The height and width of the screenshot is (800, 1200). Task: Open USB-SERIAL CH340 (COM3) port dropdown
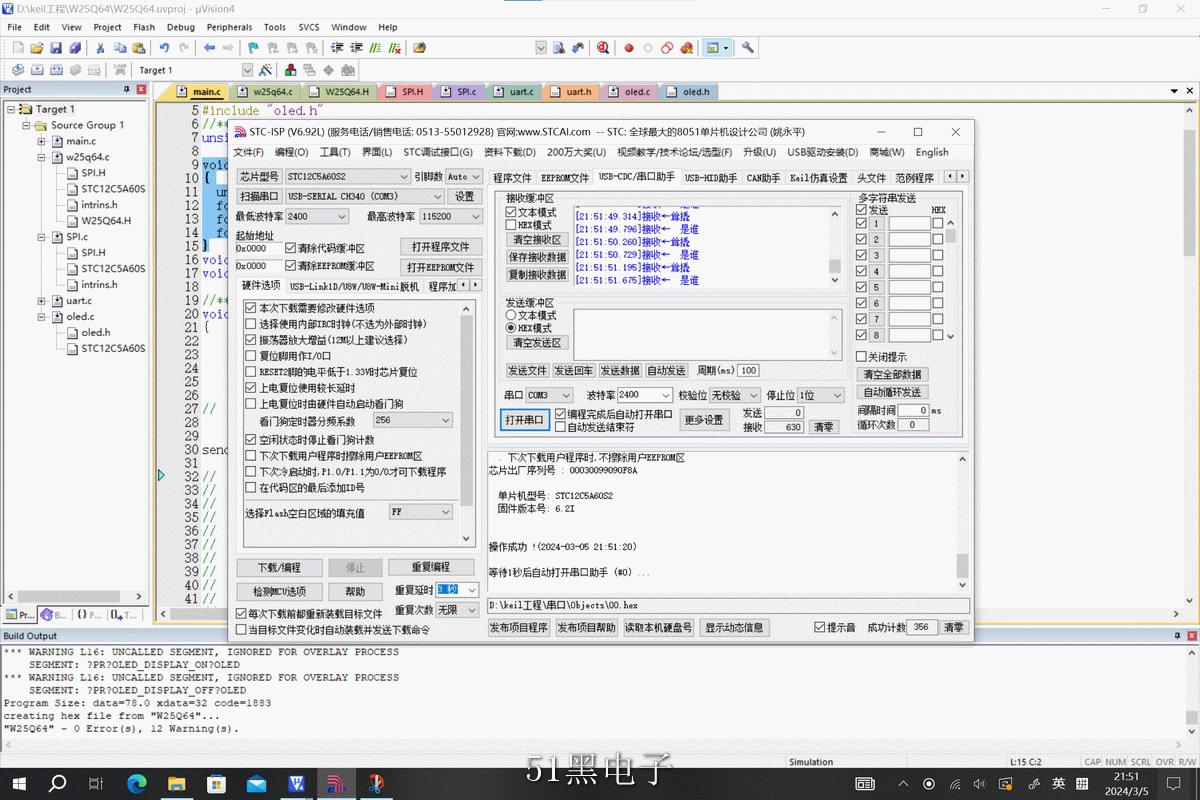pos(364,196)
